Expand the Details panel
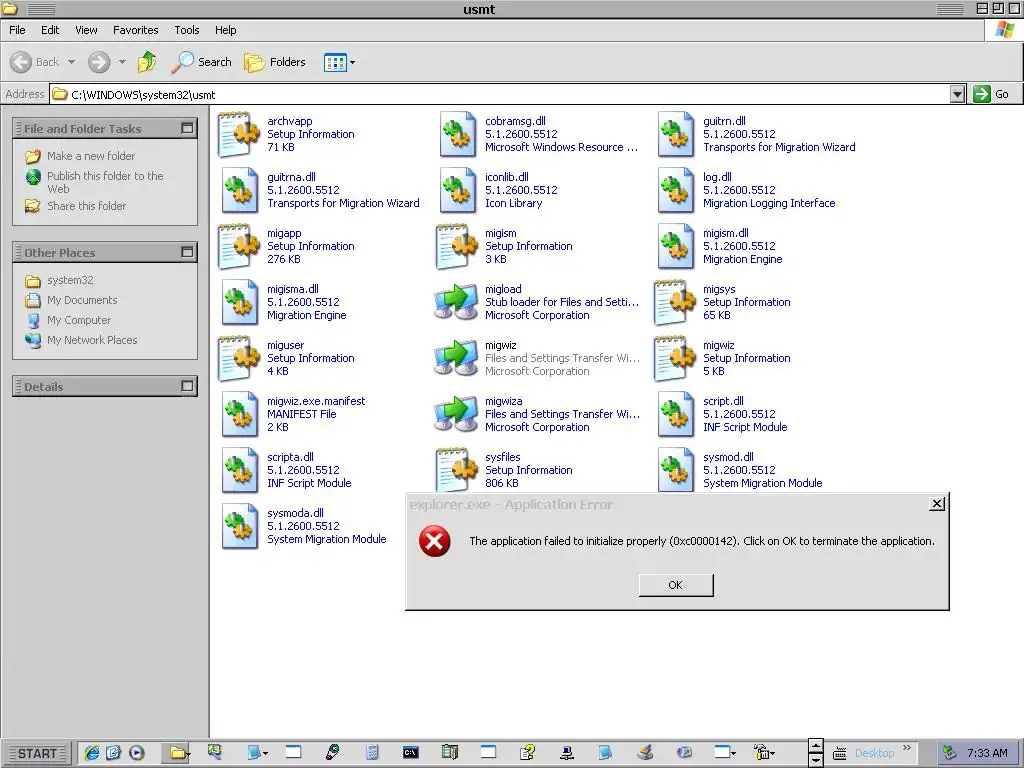 tap(187, 386)
